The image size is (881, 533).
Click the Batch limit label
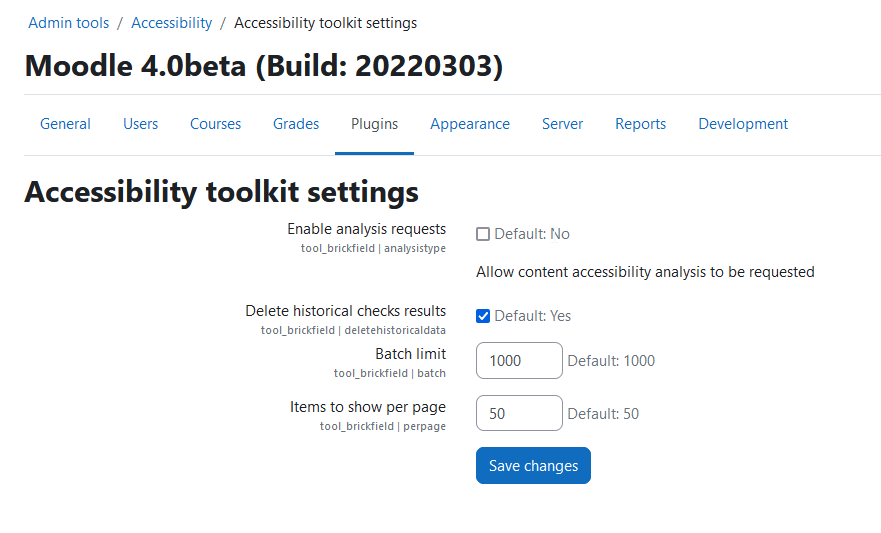411,354
